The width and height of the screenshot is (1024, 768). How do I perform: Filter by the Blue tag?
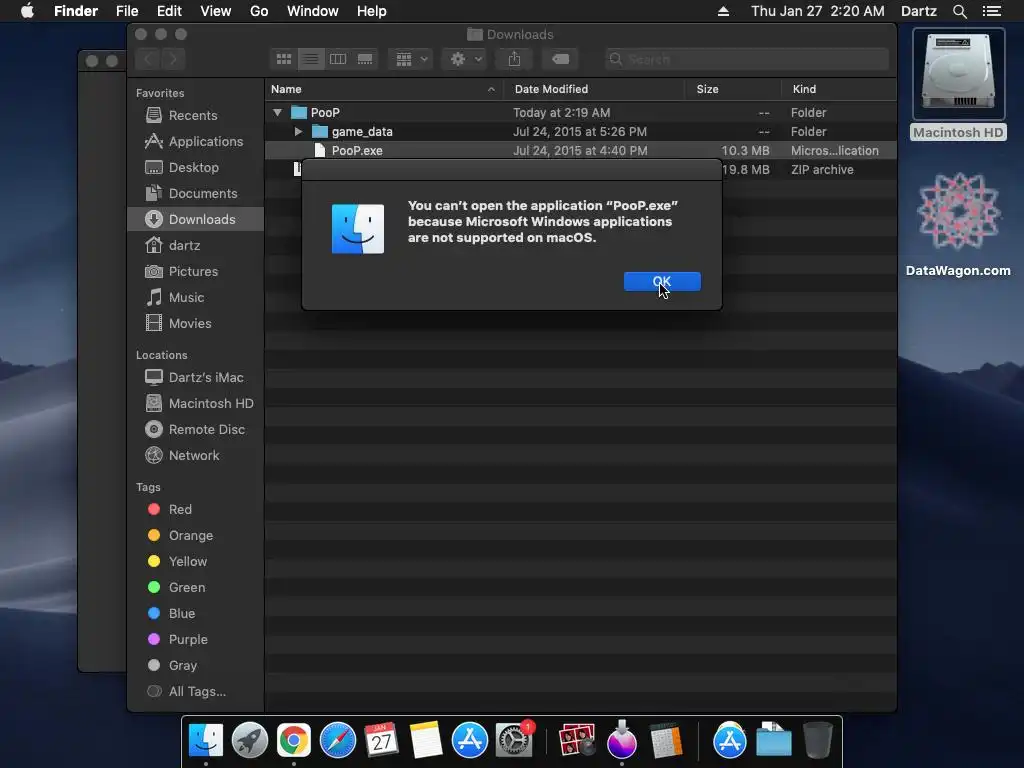196,614
